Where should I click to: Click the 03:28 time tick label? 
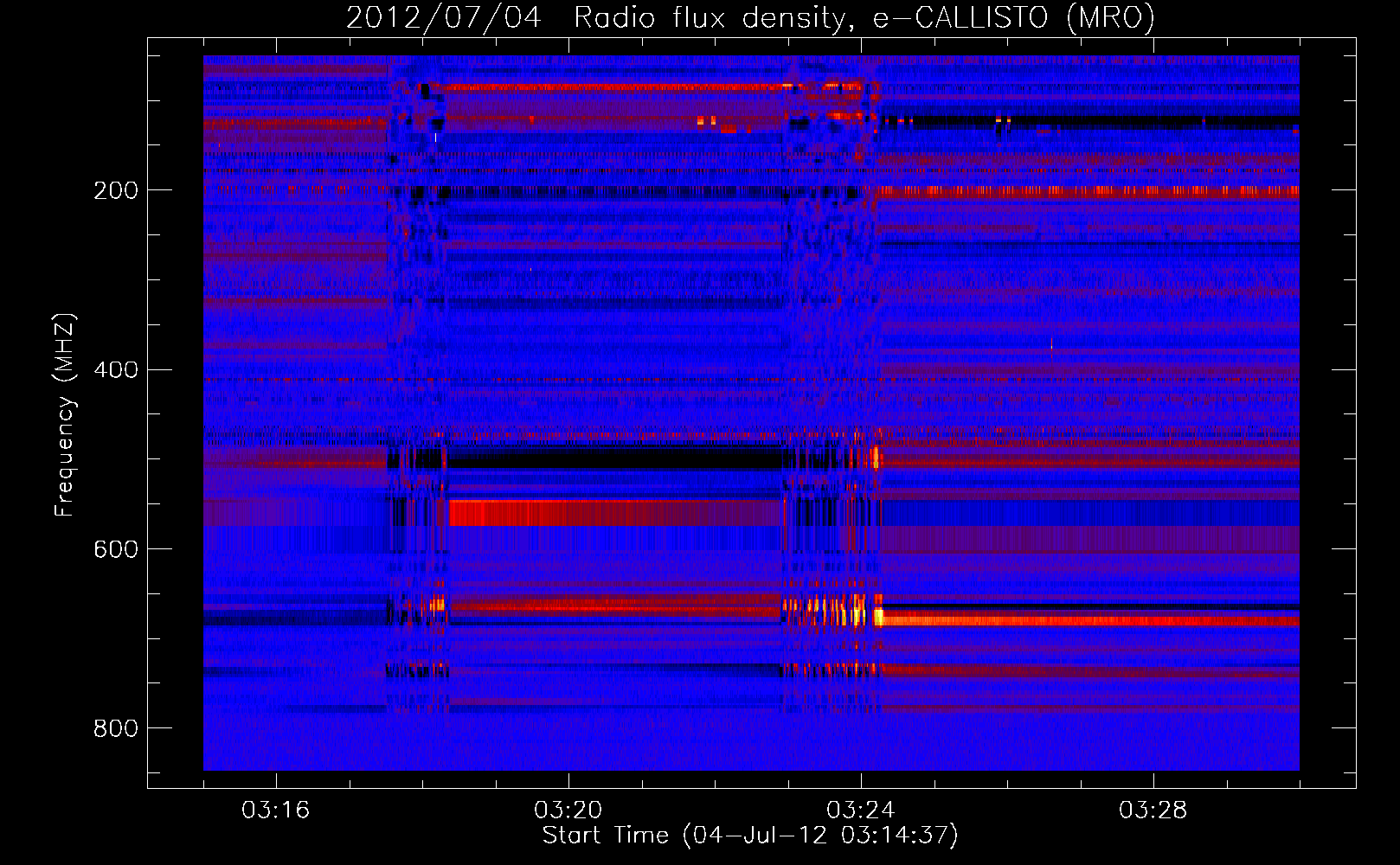click(x=1153, y=811)
